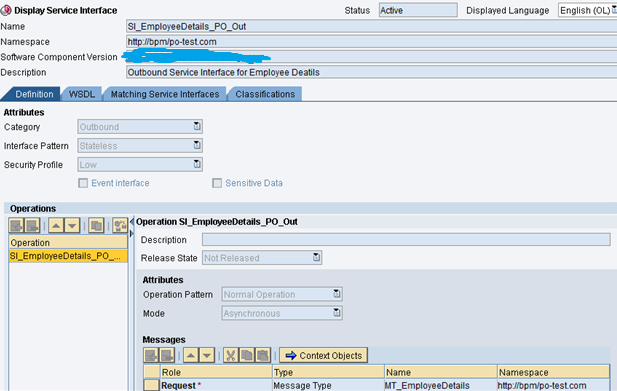Move operation up in Operations toolbar

[x=56, y=226]
